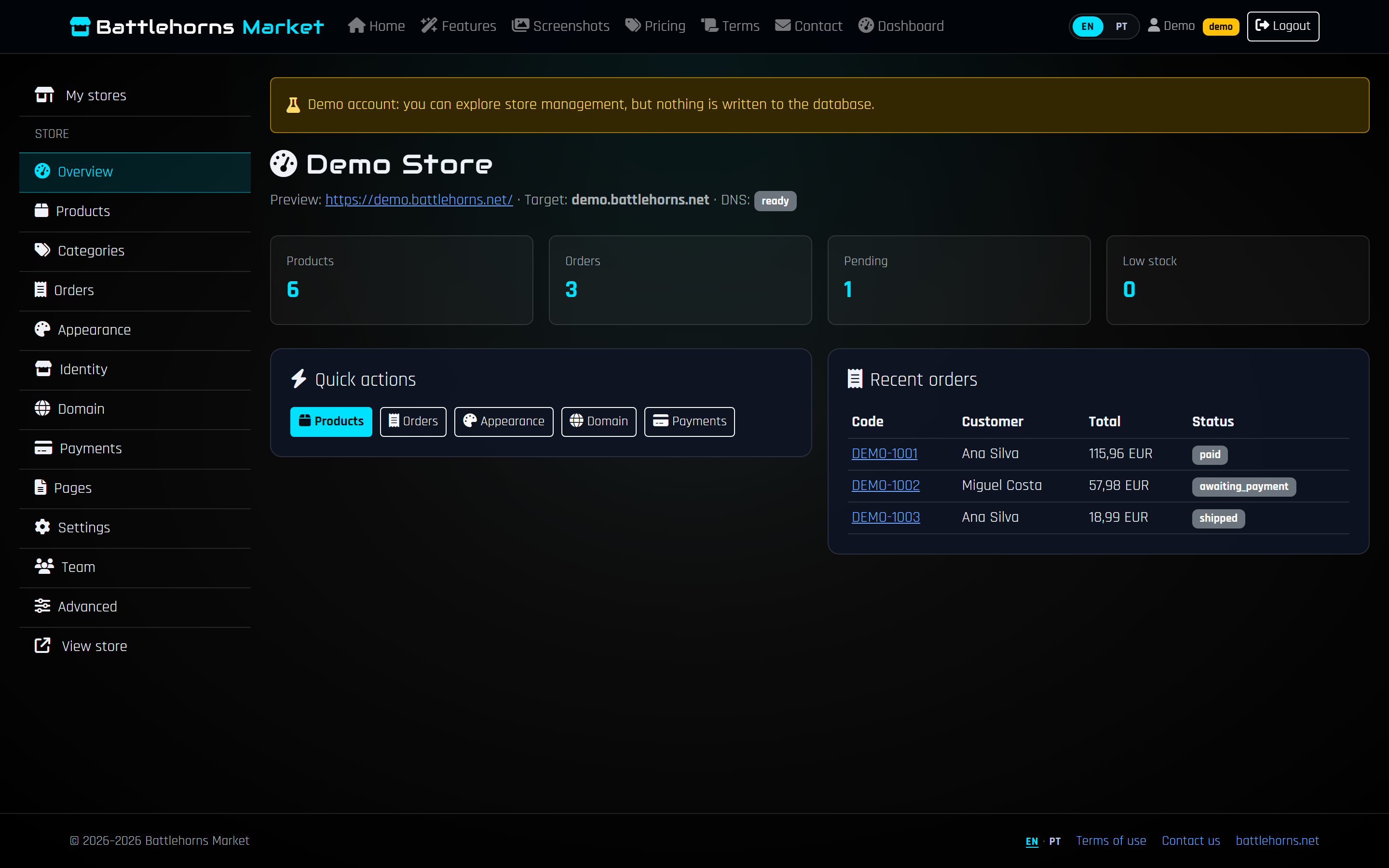
Task: Click the Pending count card
Action: [958, 280]
